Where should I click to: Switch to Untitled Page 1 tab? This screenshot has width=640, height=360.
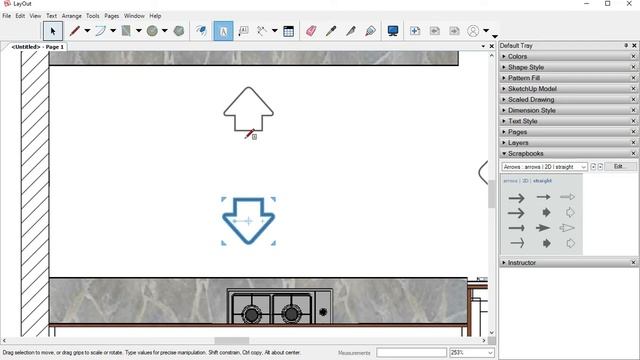[38, 47]
